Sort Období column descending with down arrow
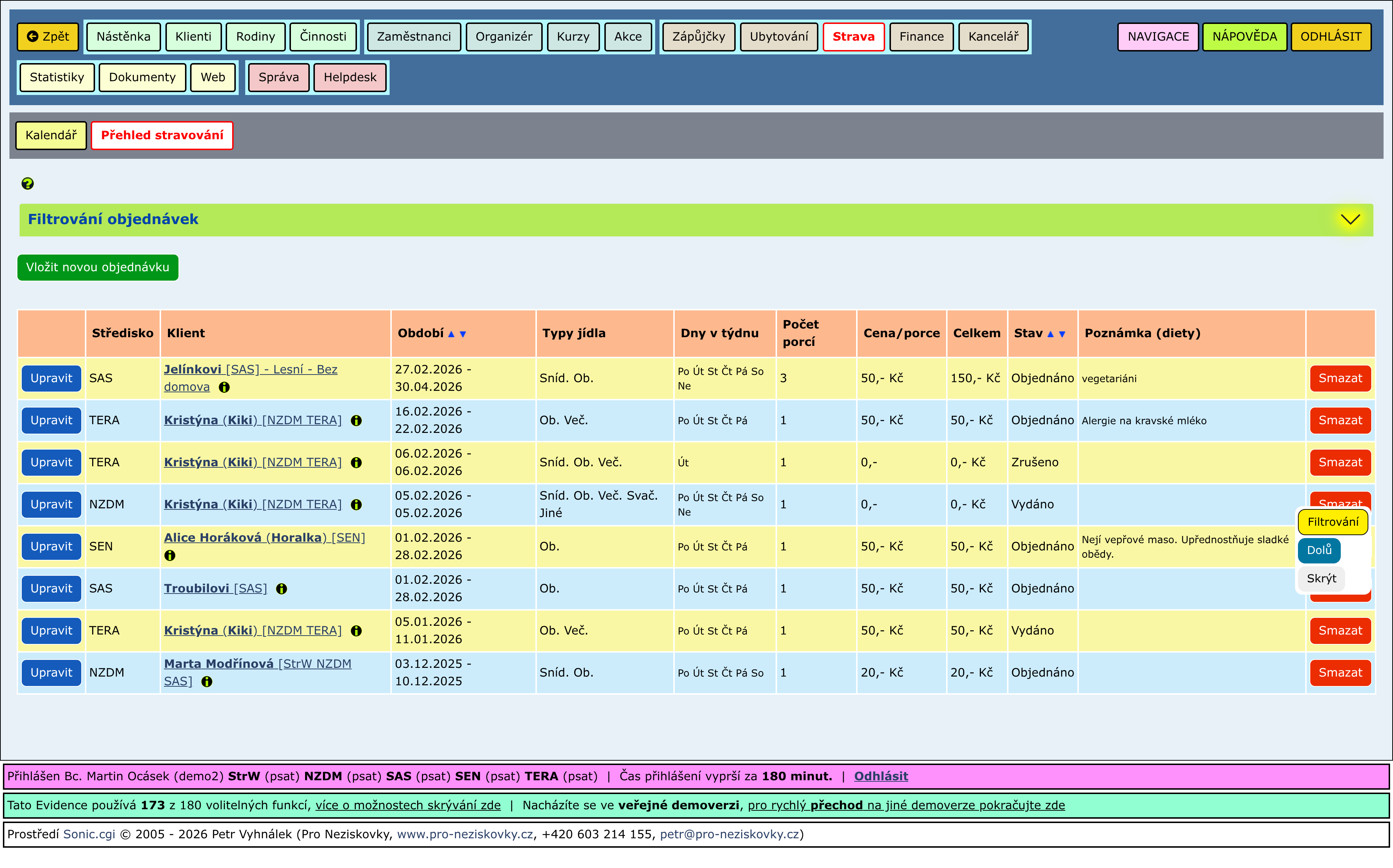1393x868 pixels. (x=463, y=334)
